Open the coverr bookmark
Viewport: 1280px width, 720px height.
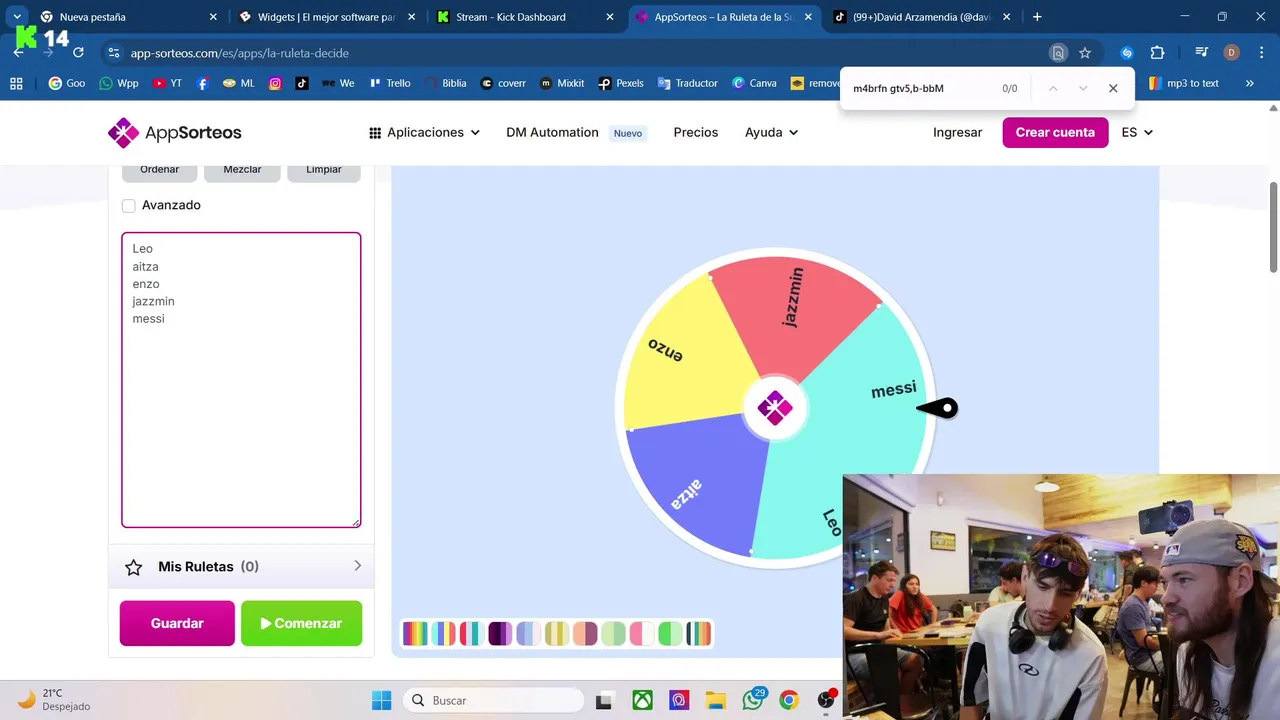pos(503,83)
